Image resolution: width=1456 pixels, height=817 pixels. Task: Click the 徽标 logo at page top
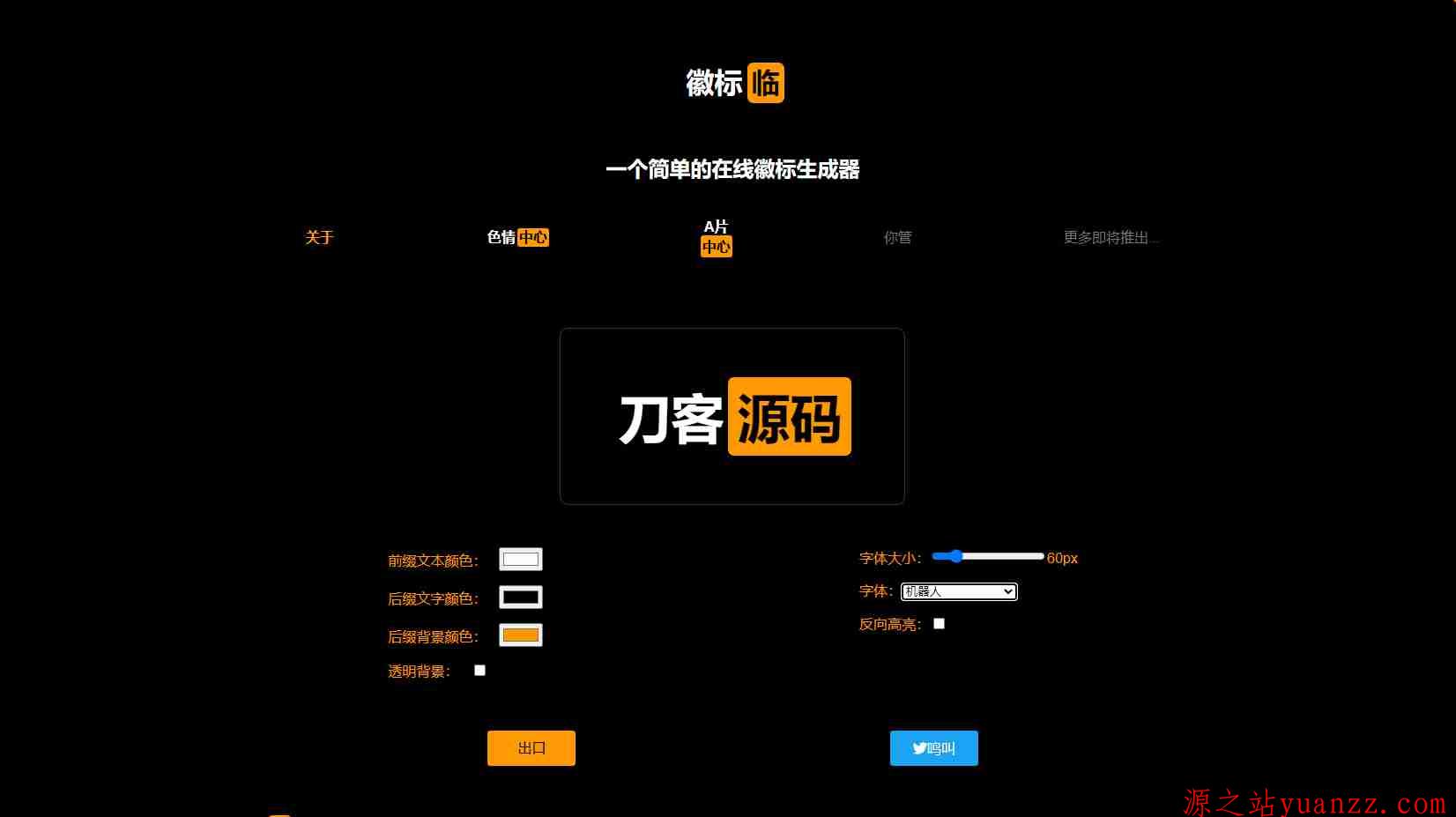pos(734,83)
